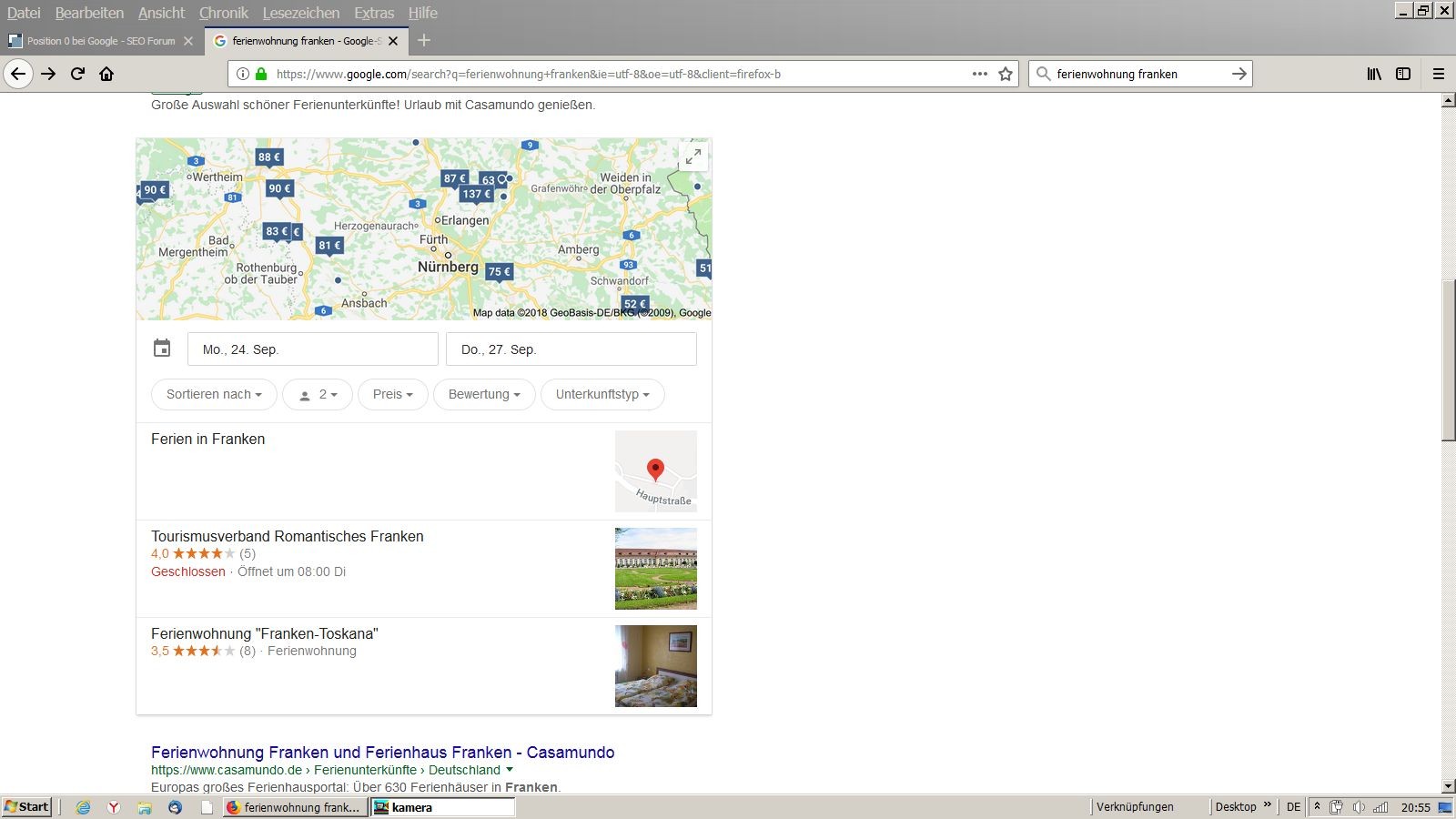1456x819 pixels.
Task: Click the DE language indicator
Action: click(1293, 807)
